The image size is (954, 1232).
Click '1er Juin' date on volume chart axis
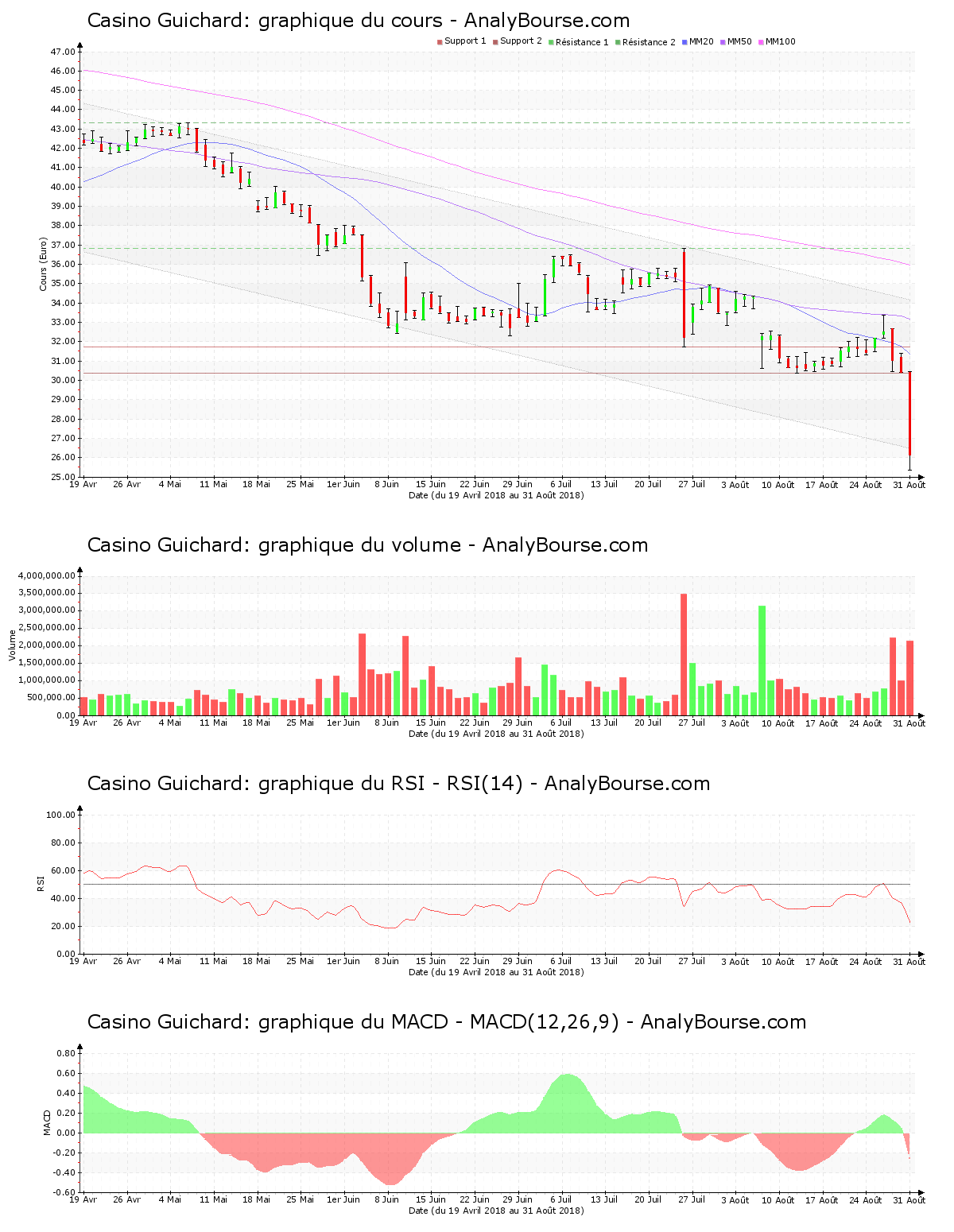[344, 723]
